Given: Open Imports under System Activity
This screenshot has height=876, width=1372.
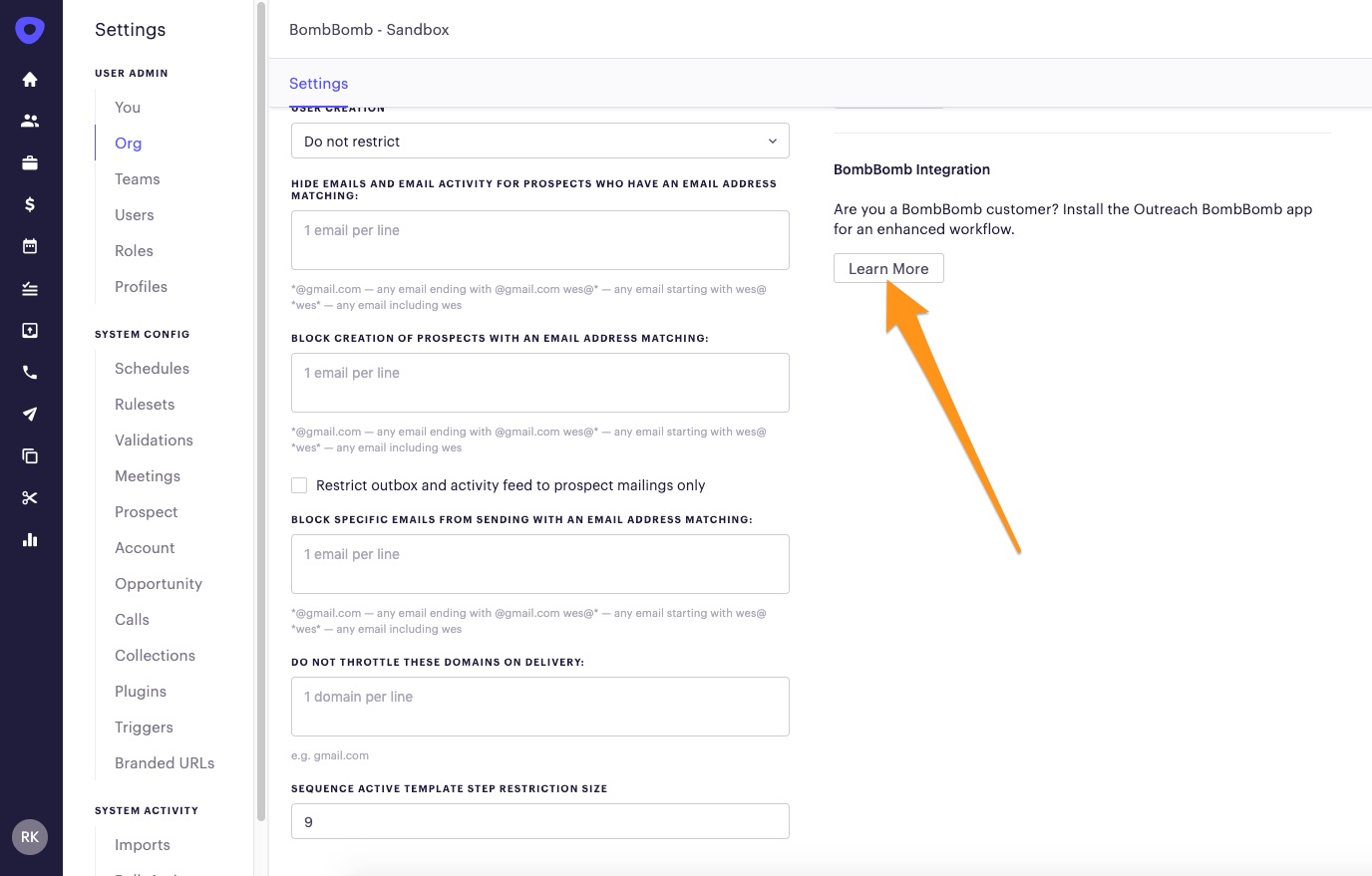Looking at the screenshot, I should point(143,845).
